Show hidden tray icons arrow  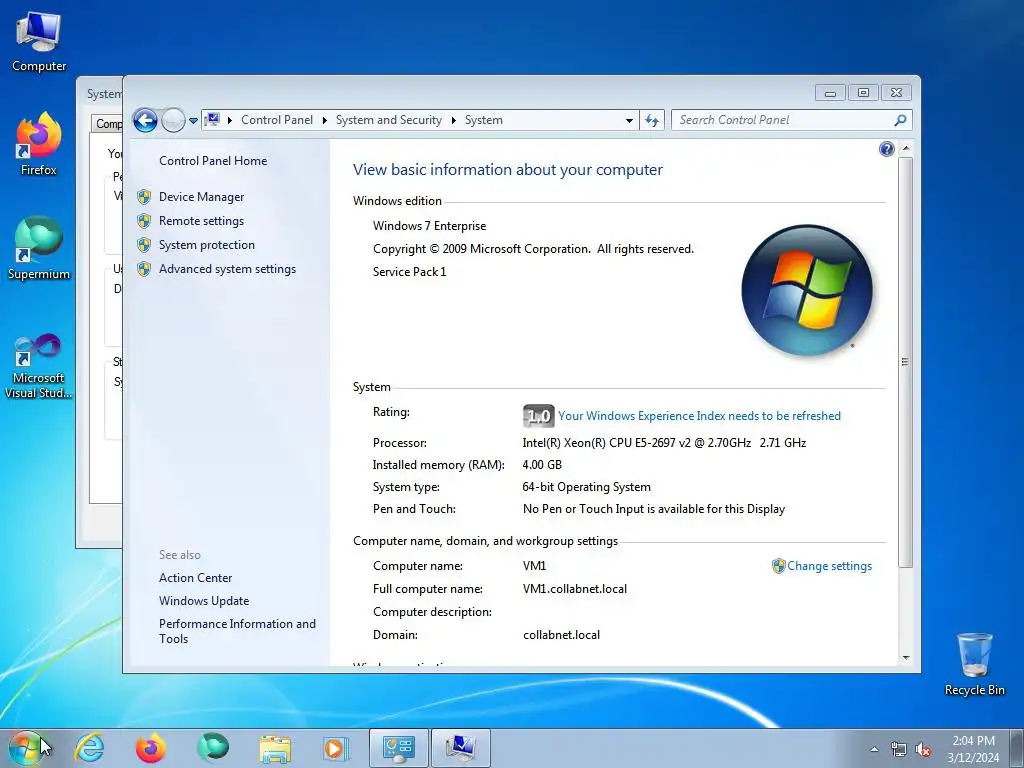pos(874,749)
